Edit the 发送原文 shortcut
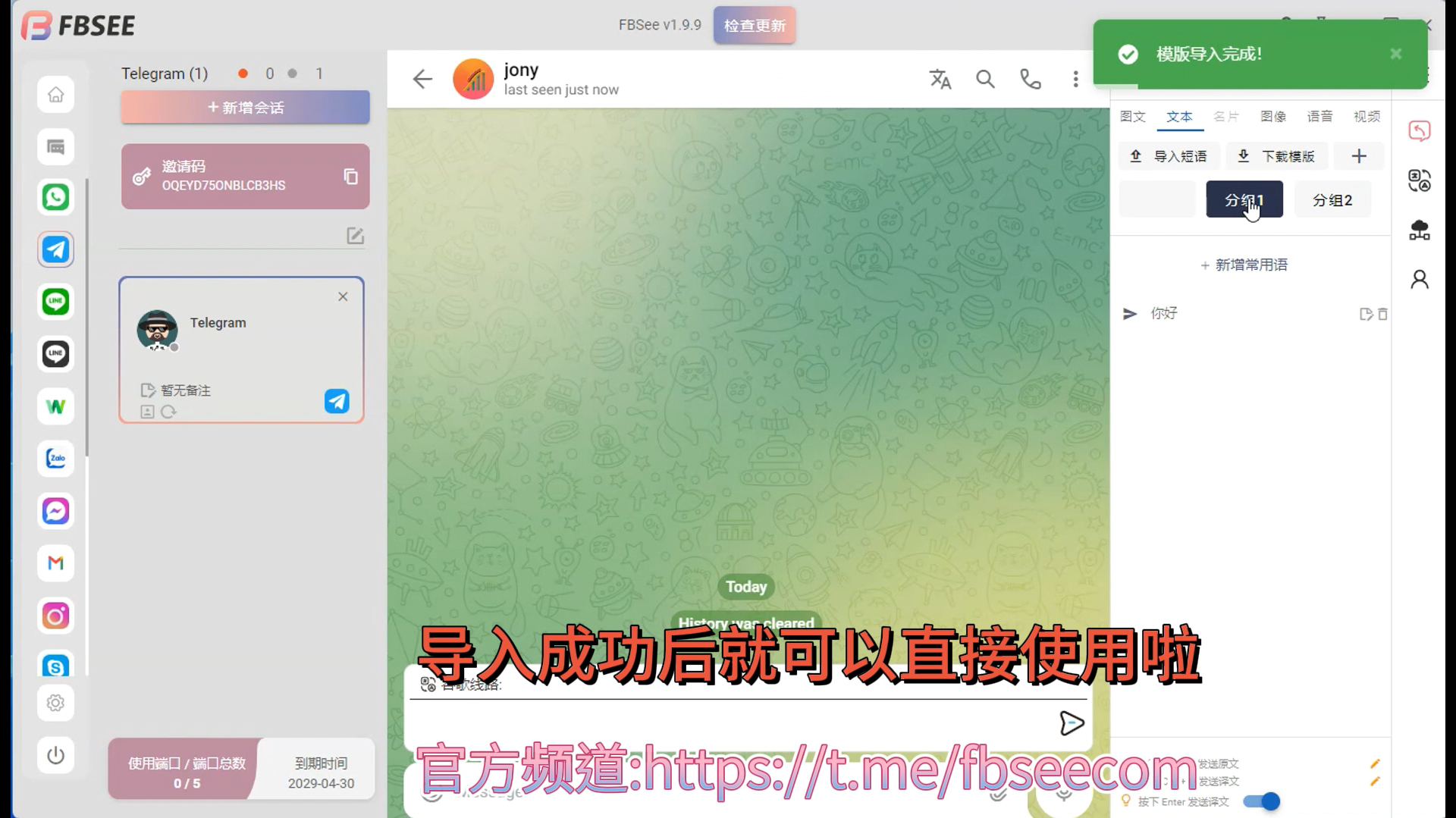The image size is (1456, 818). pyautogui.click(x=1375, y=763)
